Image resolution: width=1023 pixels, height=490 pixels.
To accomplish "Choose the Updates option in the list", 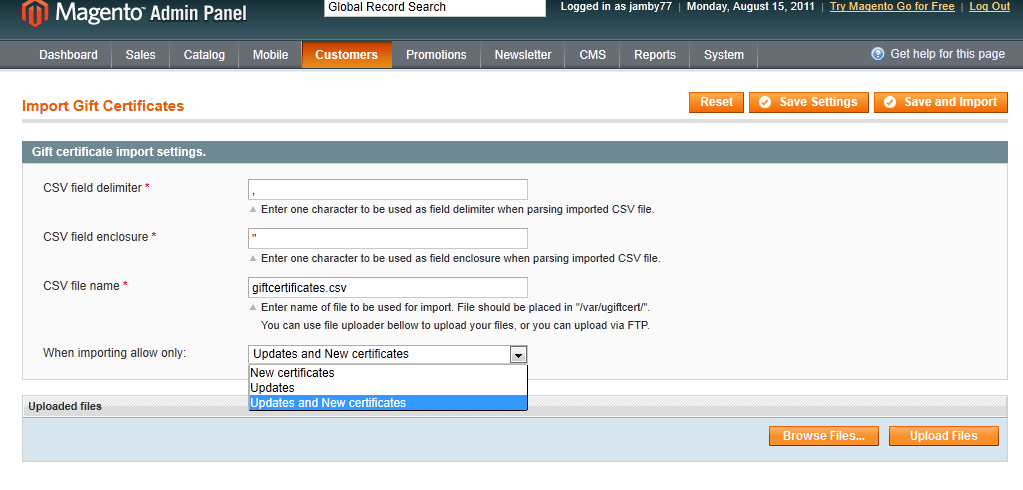I will (x=388, y=388).
